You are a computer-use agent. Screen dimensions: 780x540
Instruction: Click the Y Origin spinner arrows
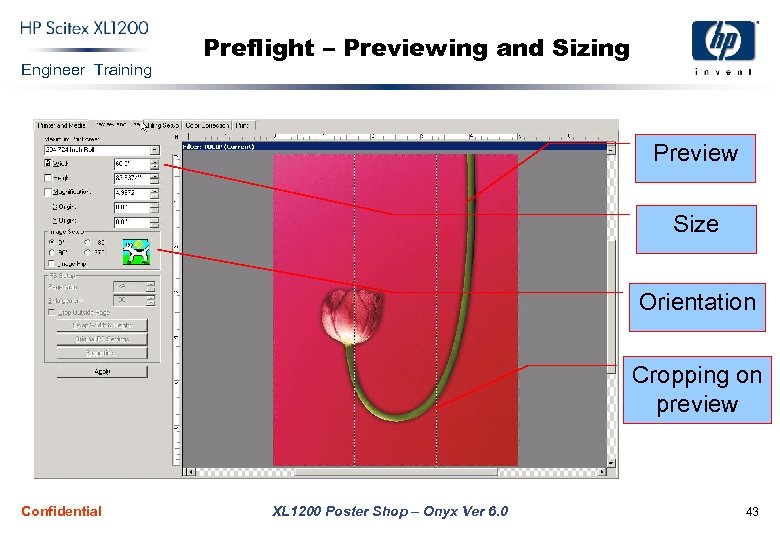click(155, 222)
